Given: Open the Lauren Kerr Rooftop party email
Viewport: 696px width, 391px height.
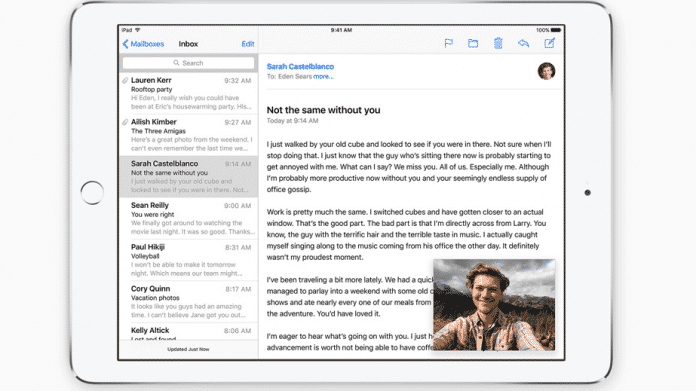Looking at the screenshot, I should pos(189,93).
